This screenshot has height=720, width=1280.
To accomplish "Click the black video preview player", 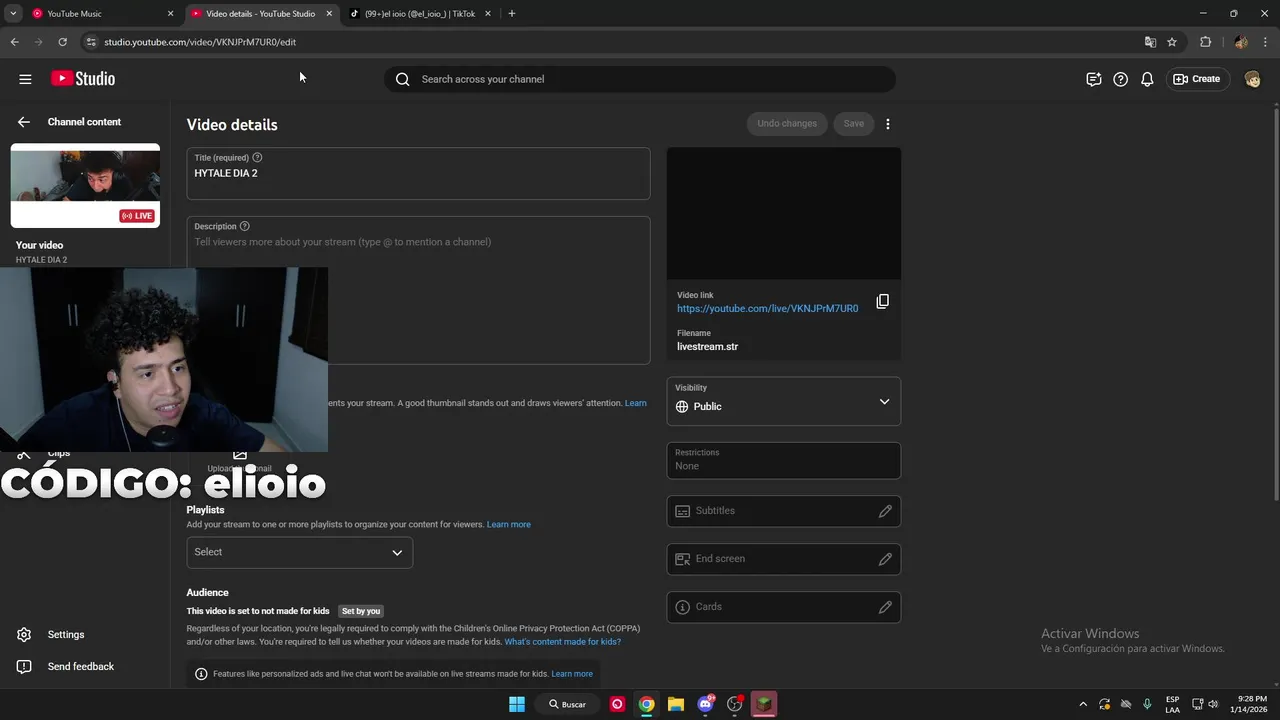I will point(784,214).
